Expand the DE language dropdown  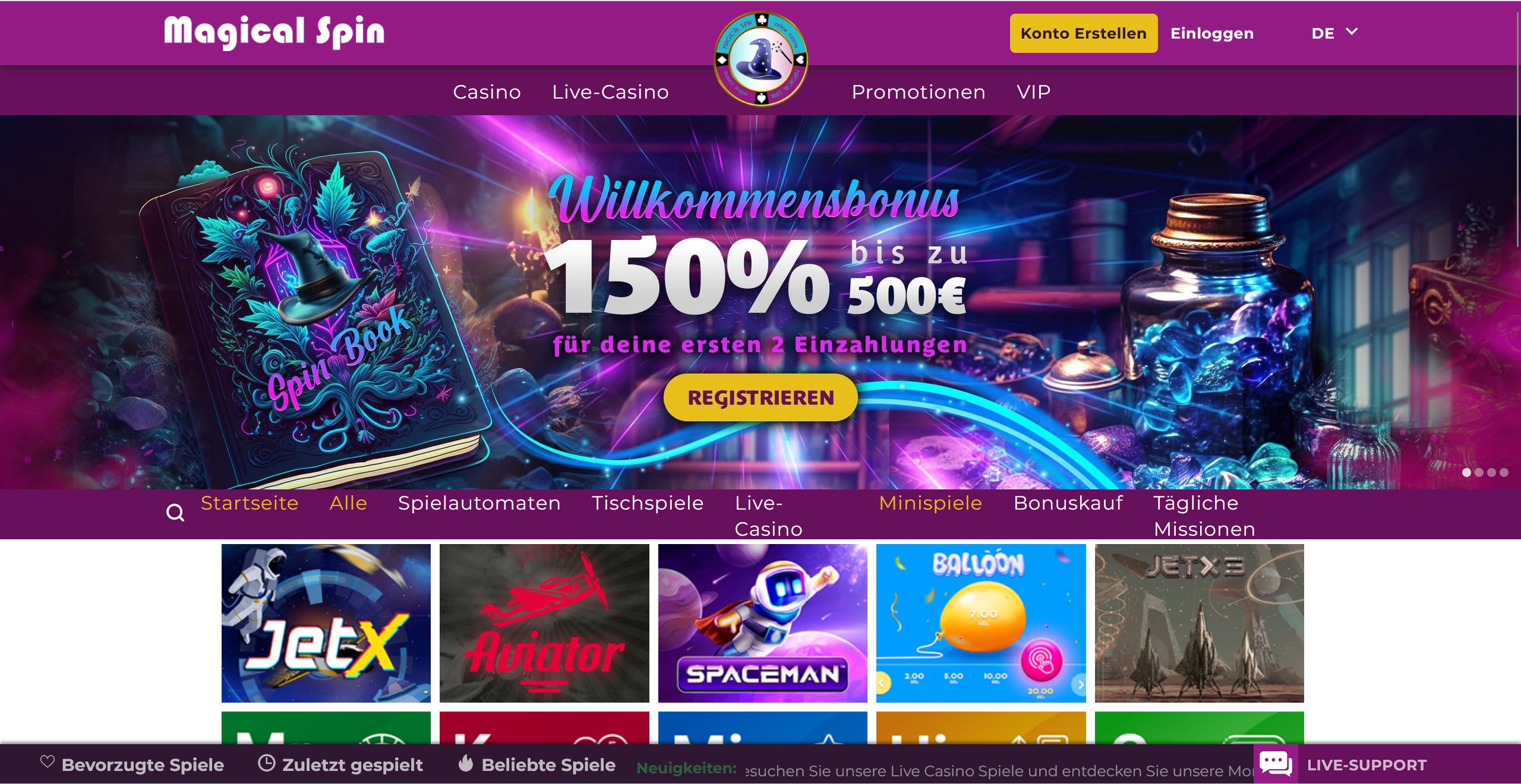[x=1334, y=33]
